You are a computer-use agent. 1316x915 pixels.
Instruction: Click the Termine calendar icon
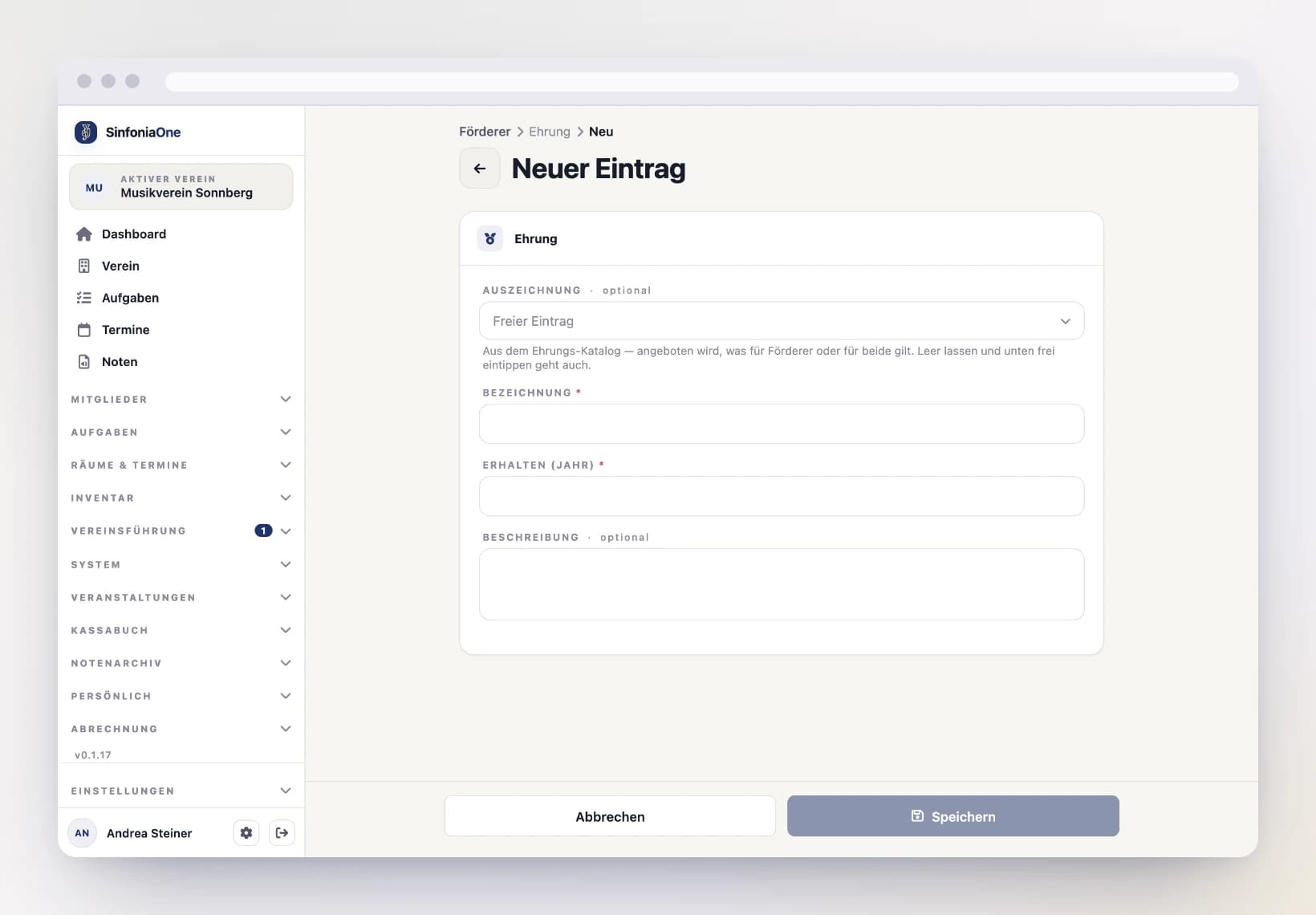[x=83, y=330]
